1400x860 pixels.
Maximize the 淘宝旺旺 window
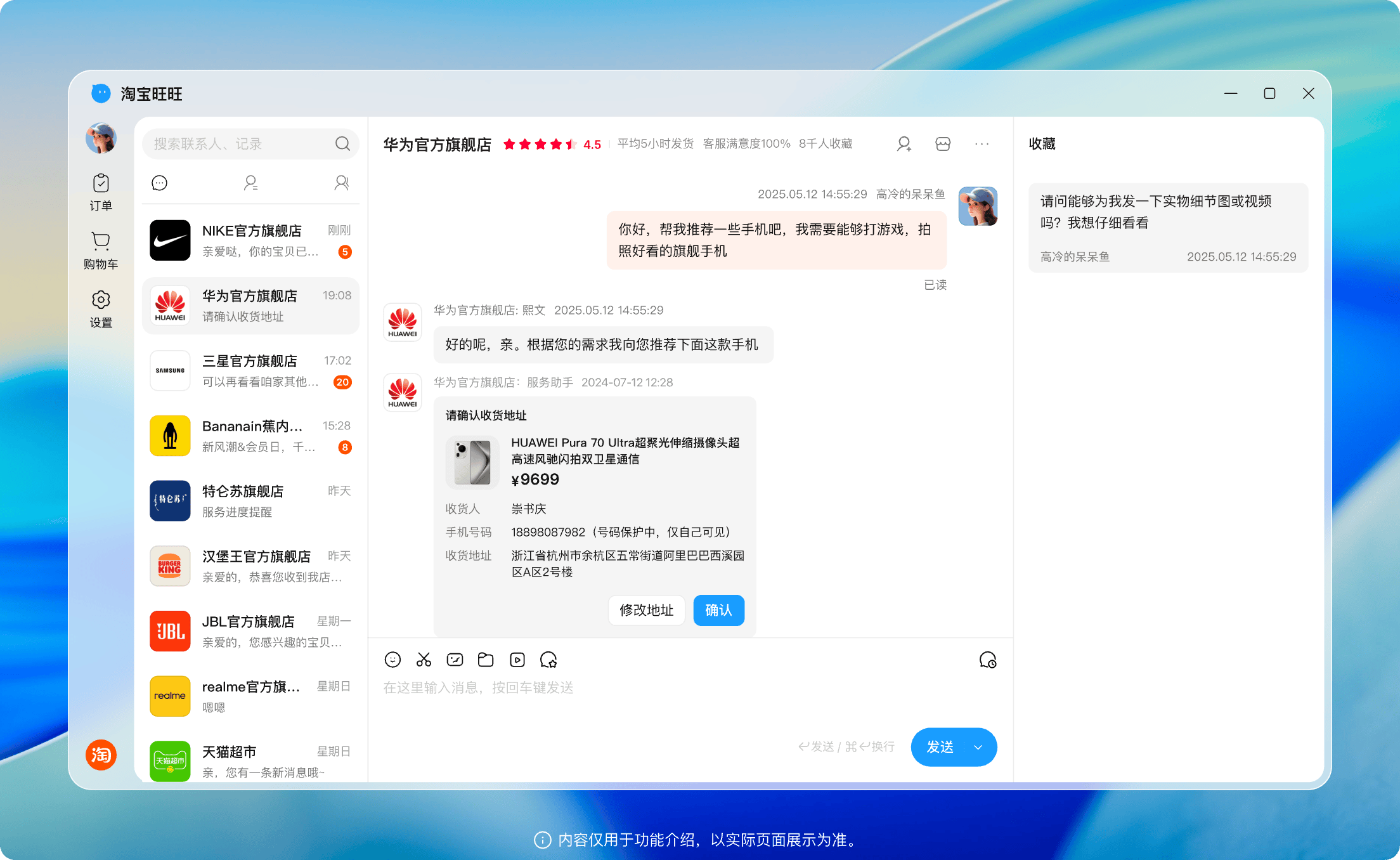pyautogui.click(x=1269, y=93)
